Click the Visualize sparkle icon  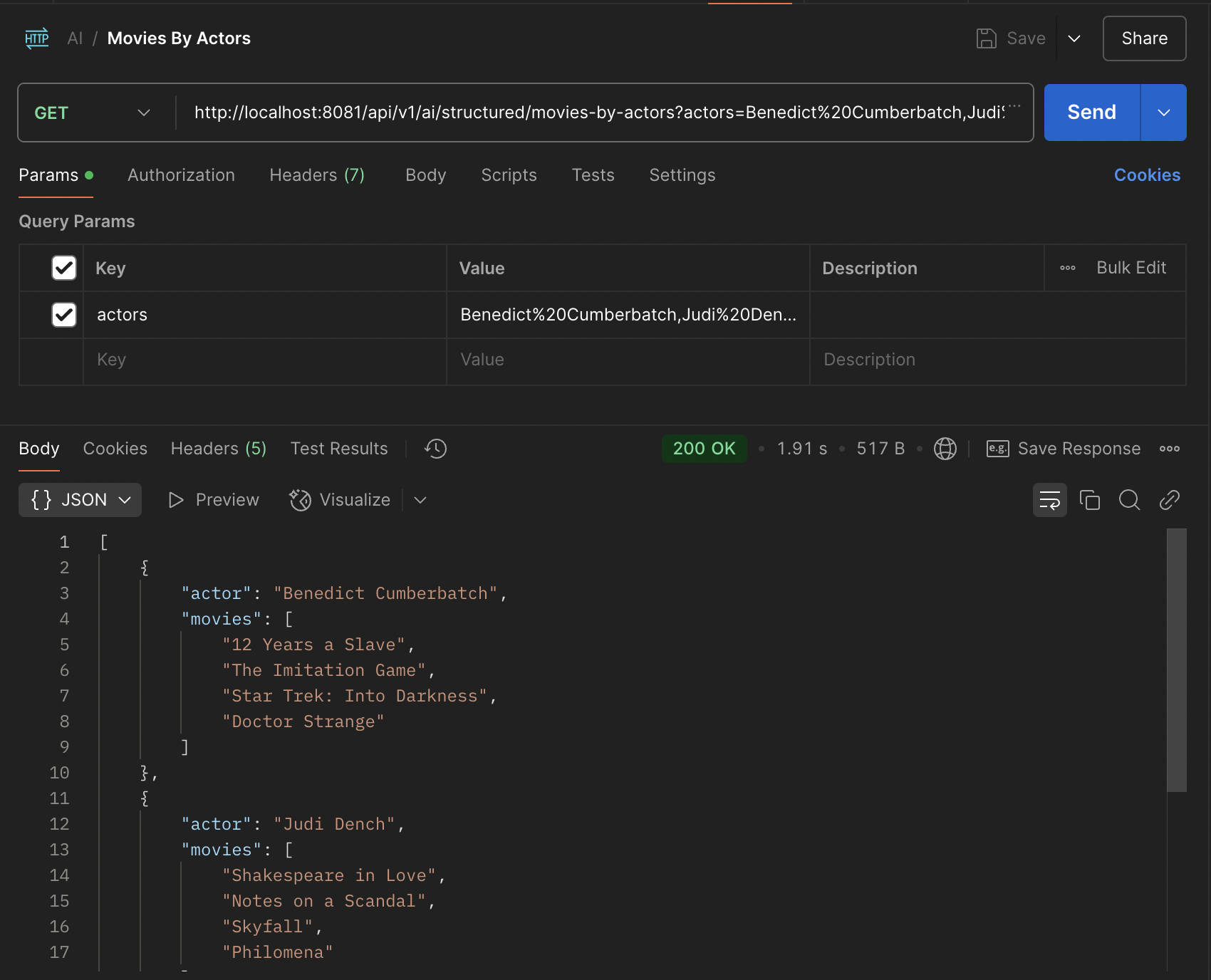(x=300, y=500)
